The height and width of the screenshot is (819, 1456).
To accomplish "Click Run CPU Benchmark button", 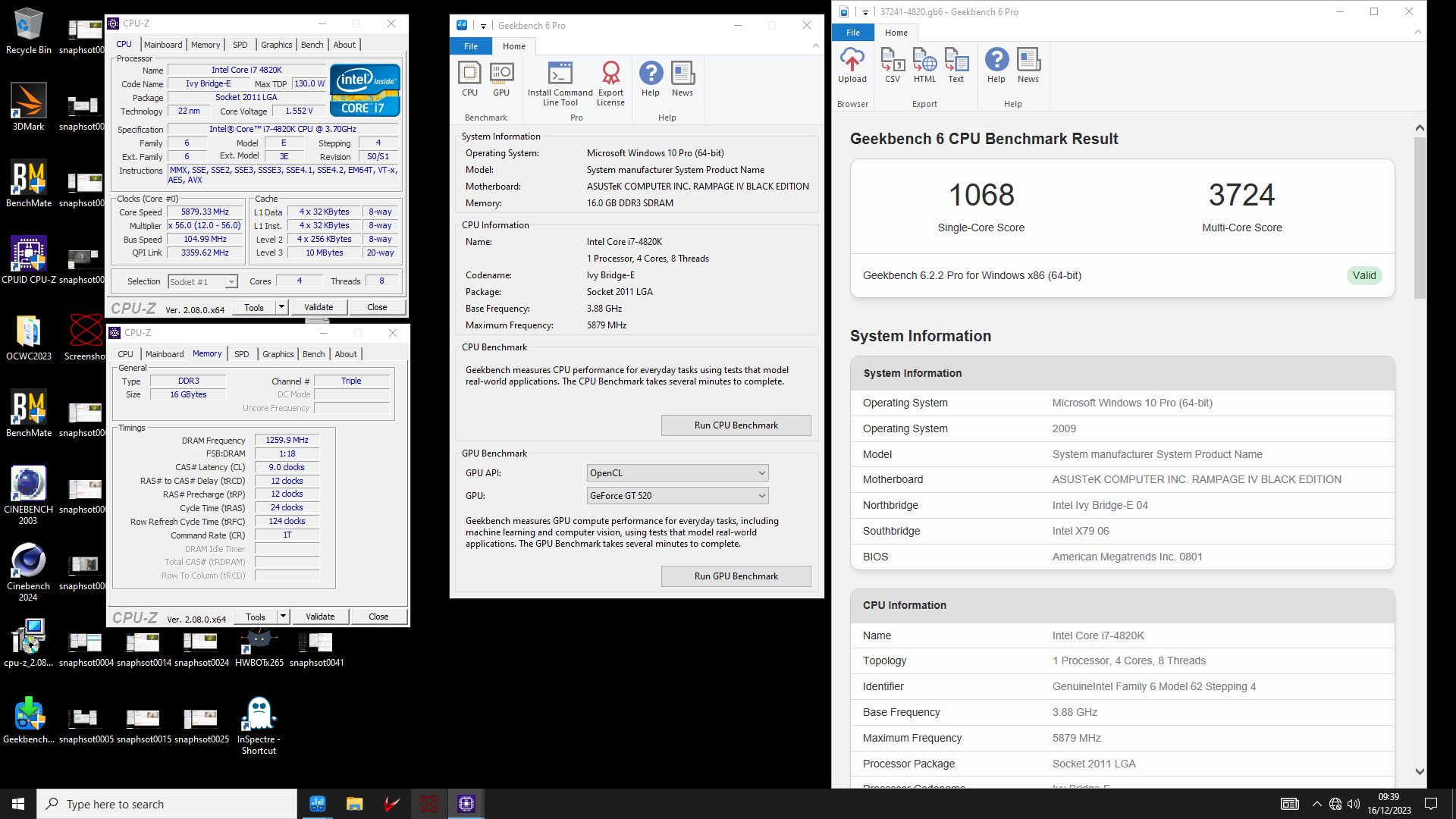I will tap(736, 425).
